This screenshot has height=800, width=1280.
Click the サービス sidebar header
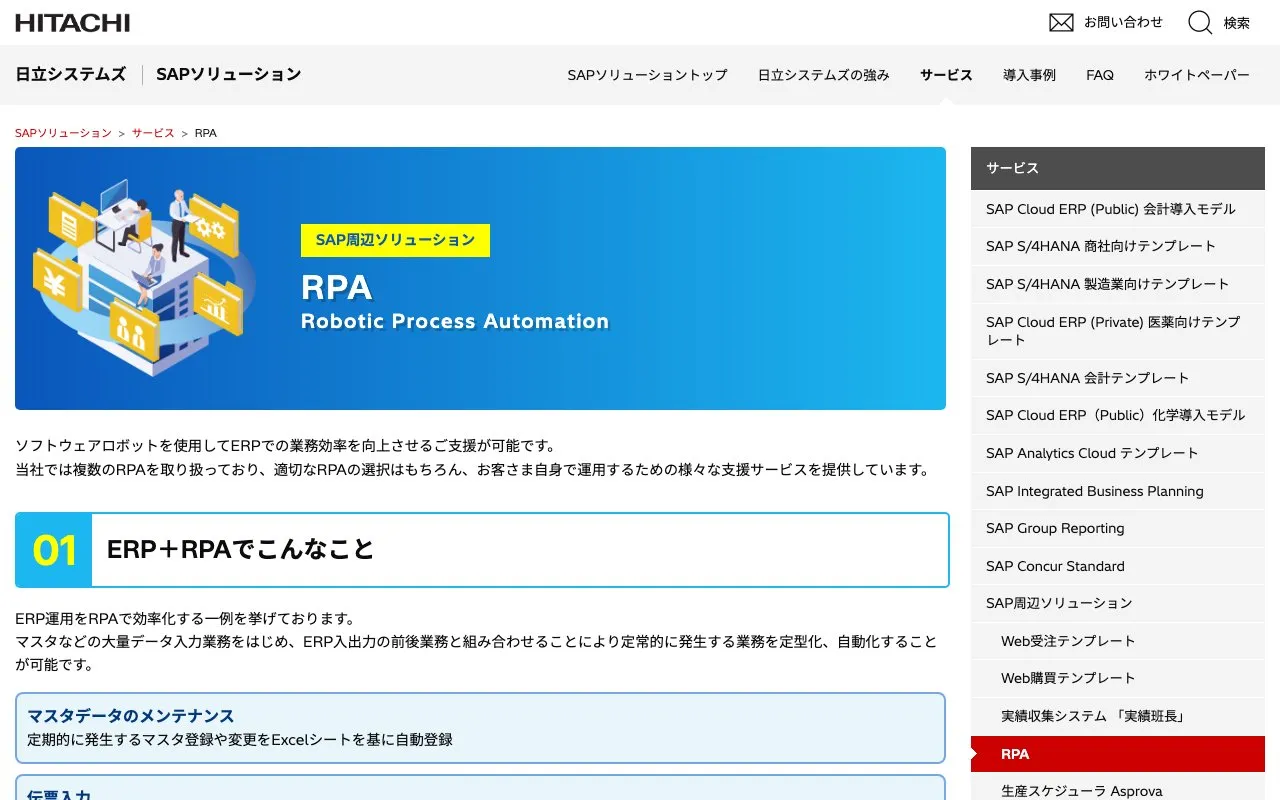pos(1118,168)
